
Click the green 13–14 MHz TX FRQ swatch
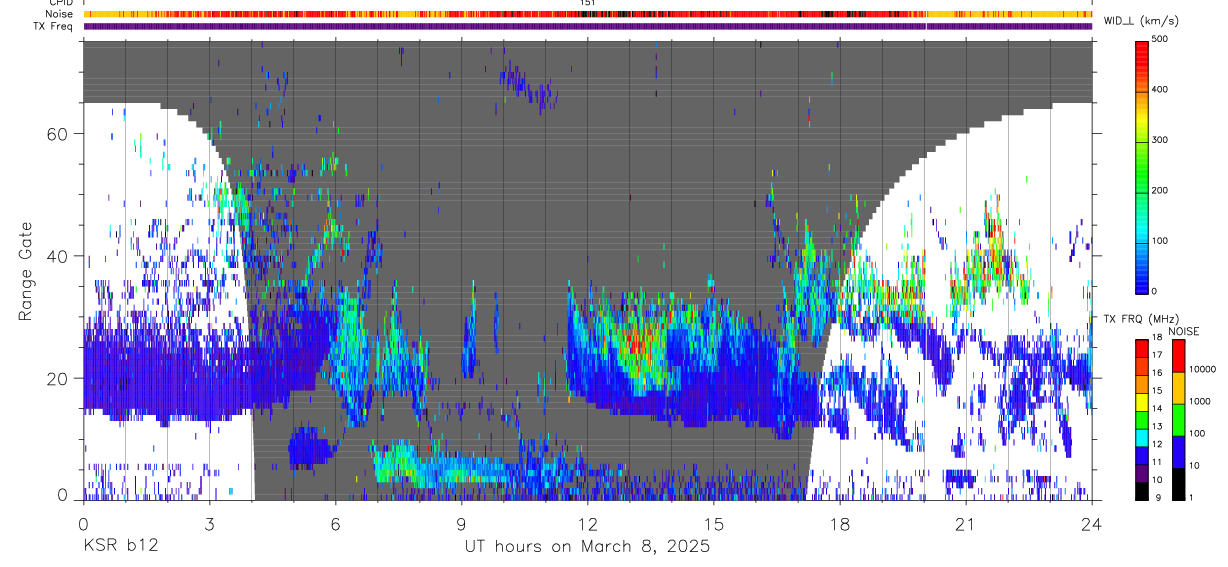(1142, 420)
